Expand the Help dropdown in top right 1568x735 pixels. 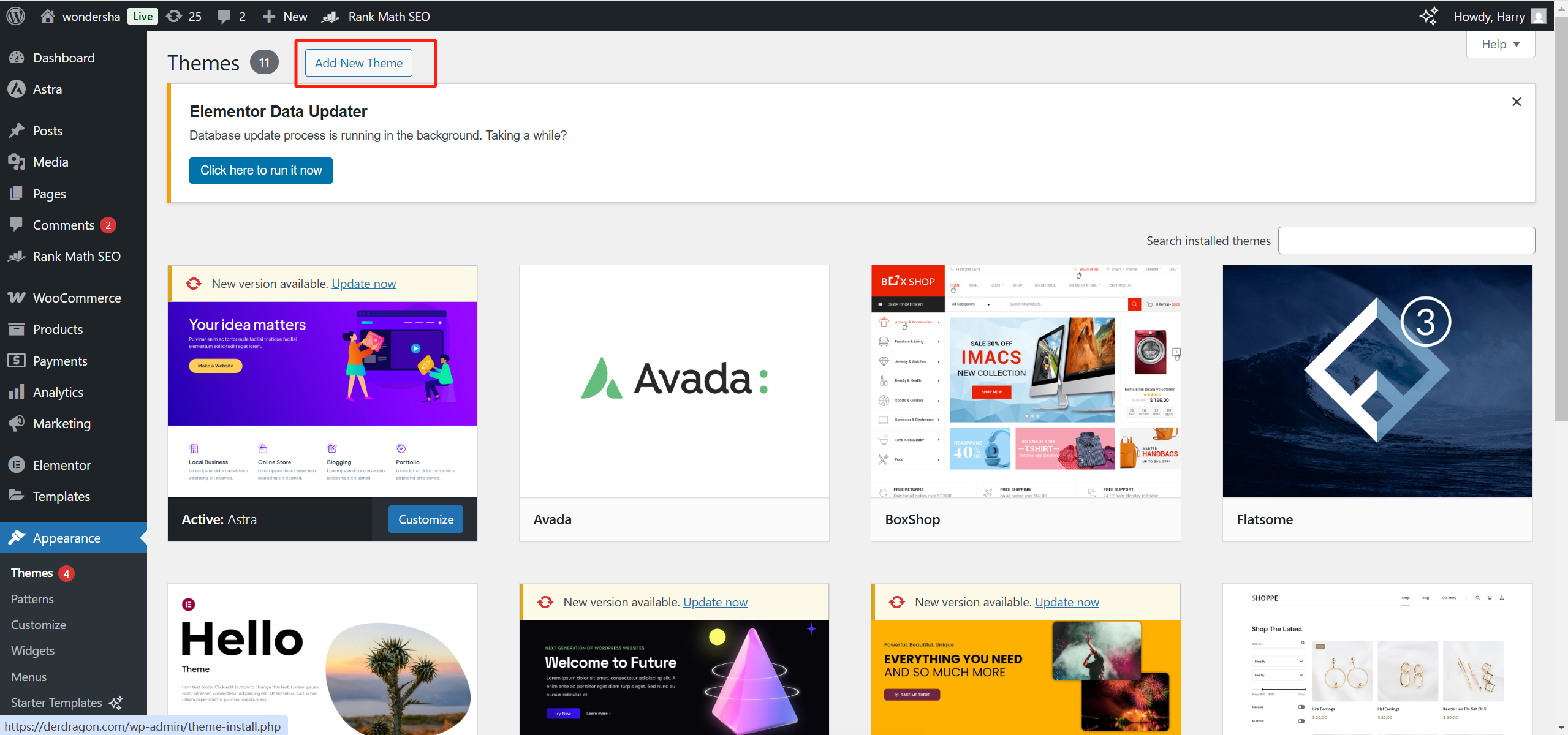point(1499,43)
